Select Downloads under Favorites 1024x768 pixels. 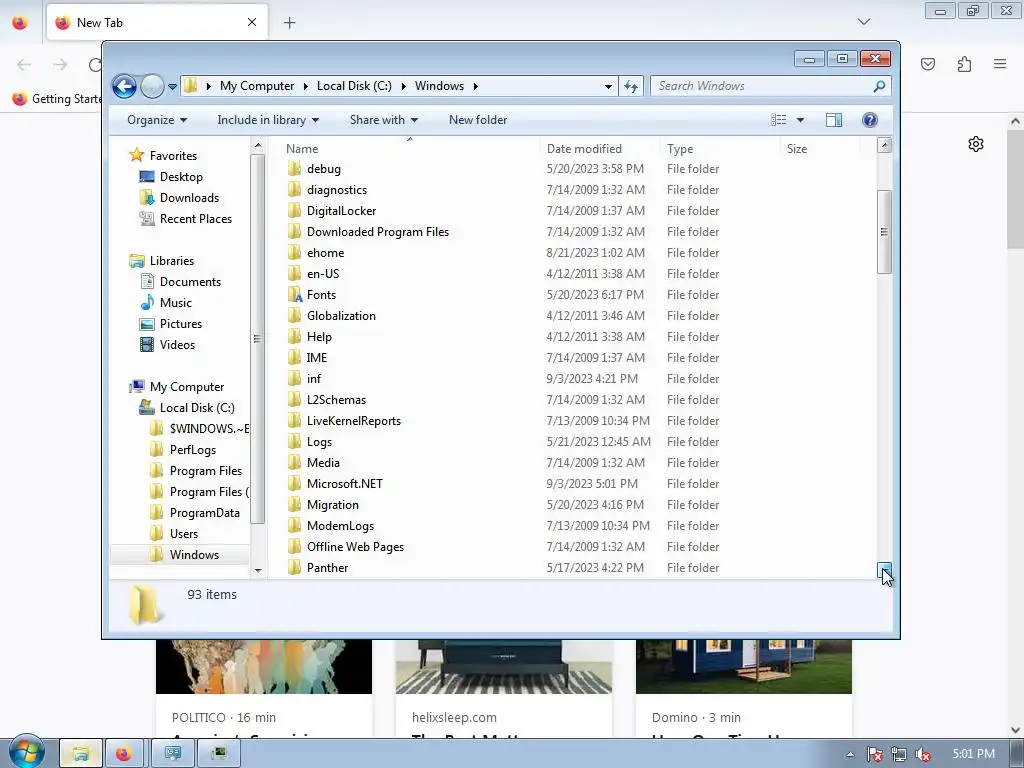click(189, 198)
